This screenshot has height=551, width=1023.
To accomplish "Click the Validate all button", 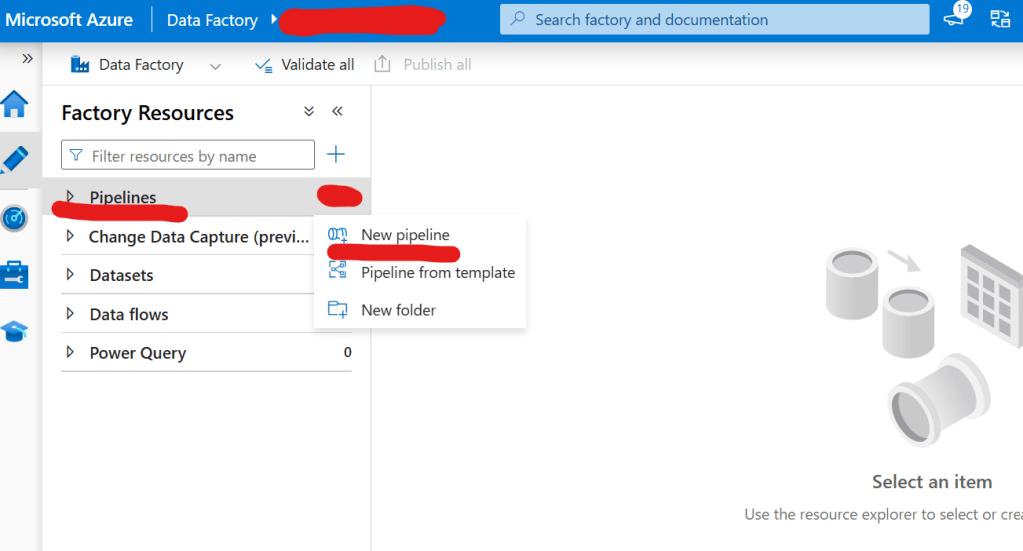I will [305, 65].
